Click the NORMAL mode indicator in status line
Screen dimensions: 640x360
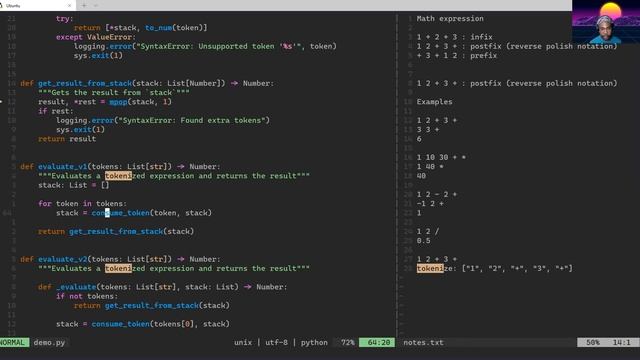[13, 342]
